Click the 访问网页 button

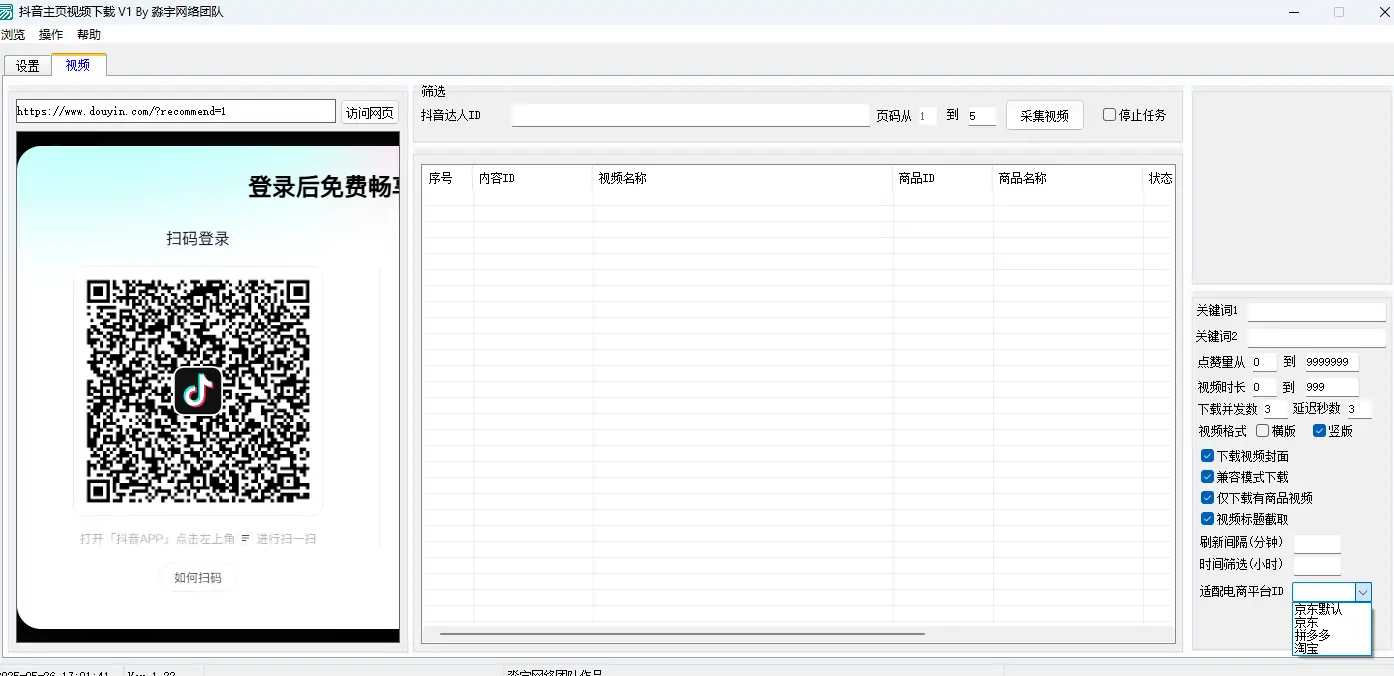click(370, 113)
